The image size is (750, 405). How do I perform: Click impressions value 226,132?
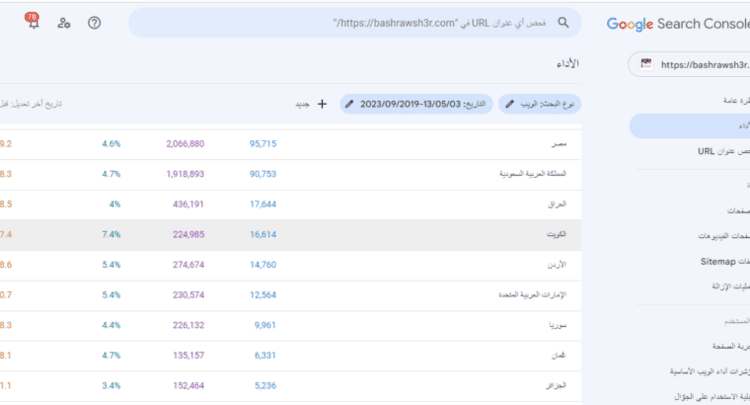coord(188,325)
